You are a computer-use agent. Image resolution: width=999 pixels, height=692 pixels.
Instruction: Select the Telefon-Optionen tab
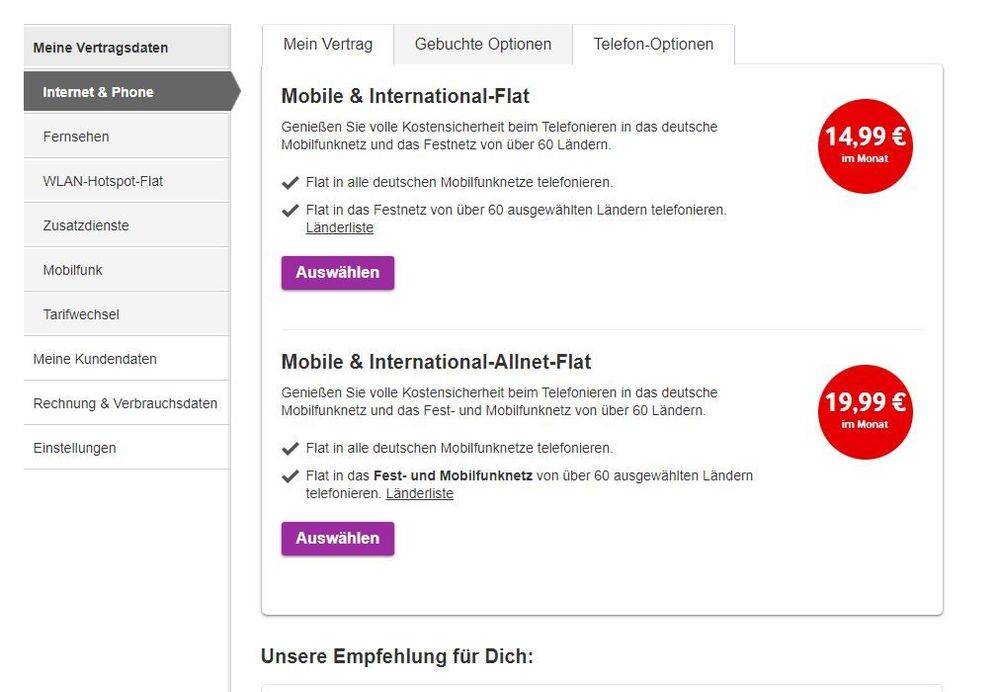click(654, 45)
